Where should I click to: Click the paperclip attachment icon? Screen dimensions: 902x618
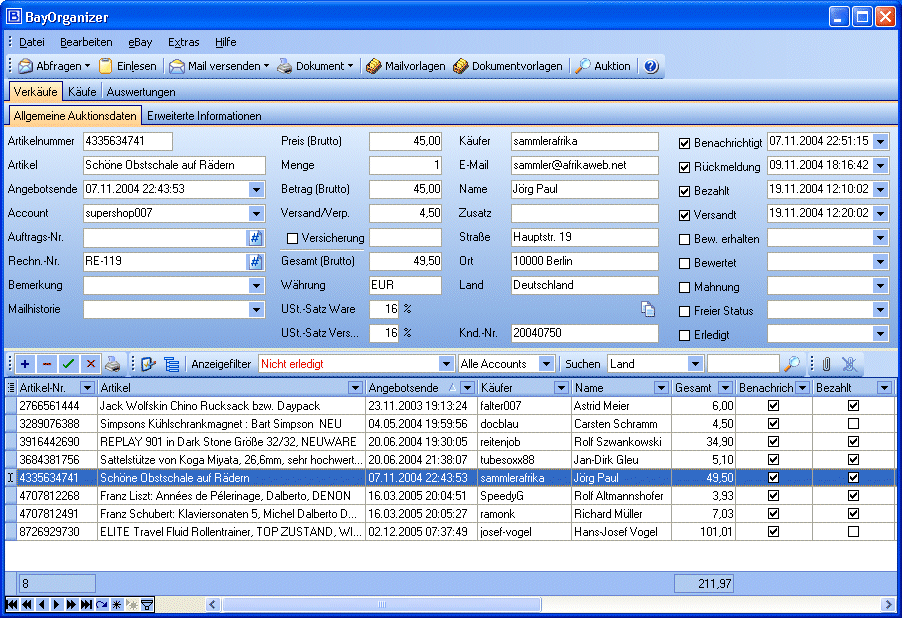click(827, 364)
